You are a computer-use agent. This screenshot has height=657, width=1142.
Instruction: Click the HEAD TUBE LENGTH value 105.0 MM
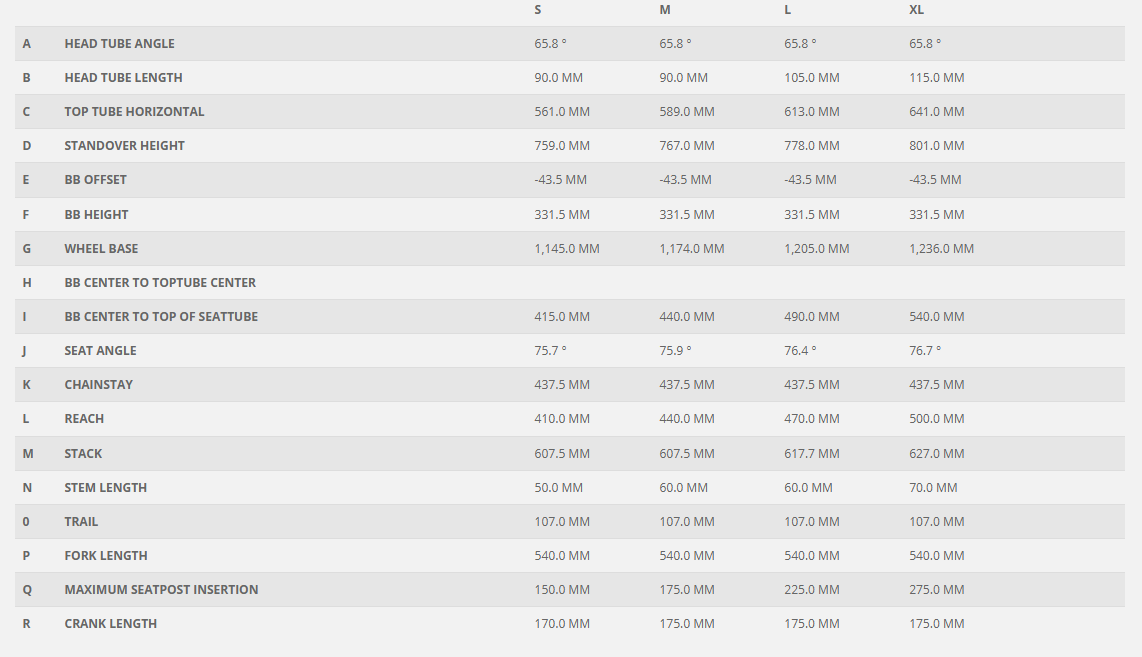[812, 78]
